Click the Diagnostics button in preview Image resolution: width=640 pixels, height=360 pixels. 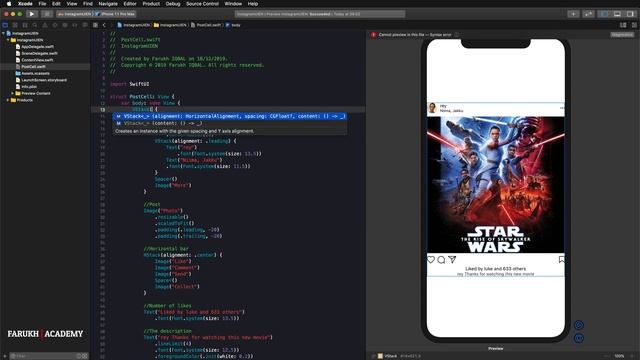(622, 35)
